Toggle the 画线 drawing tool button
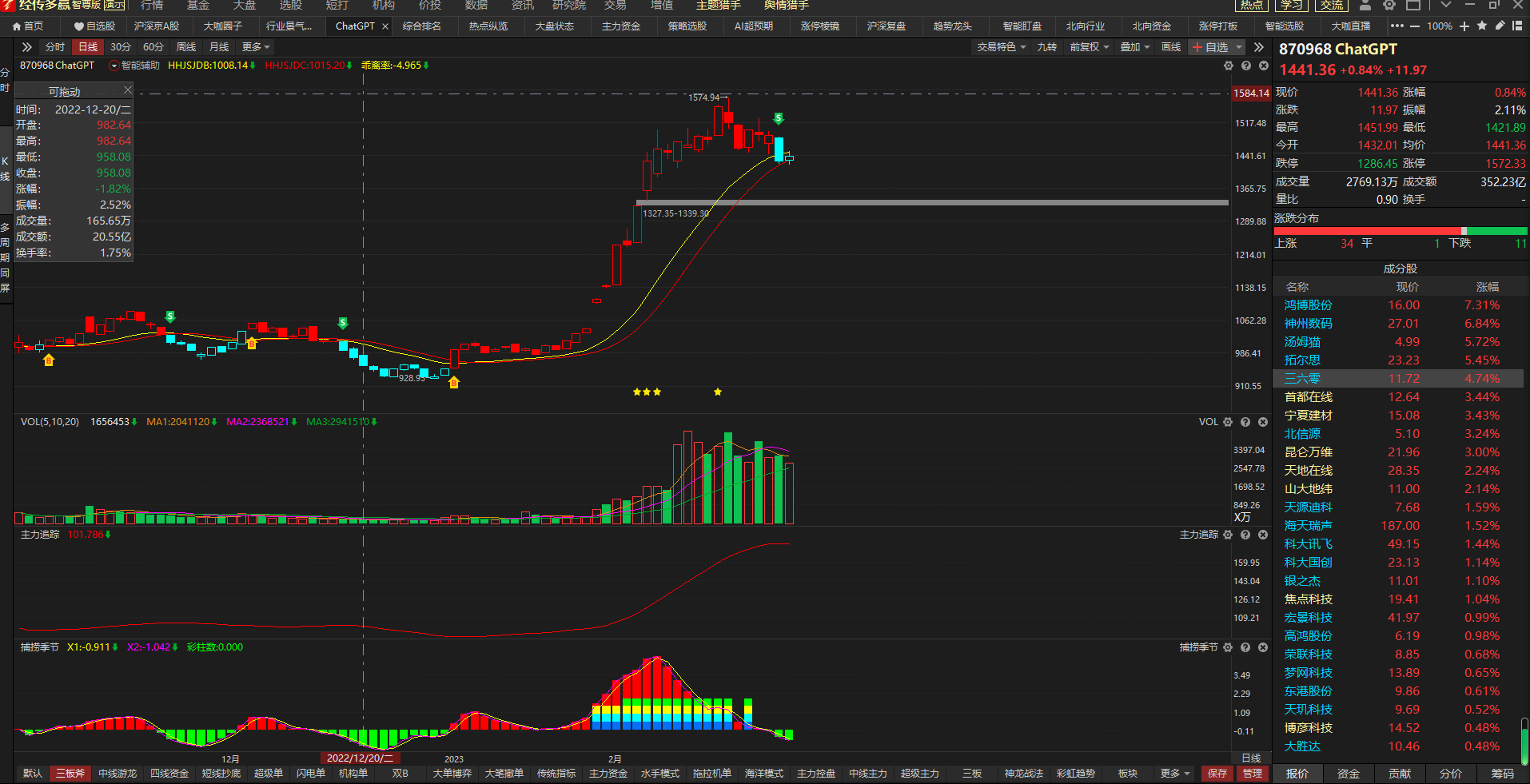 (1170, 47)
